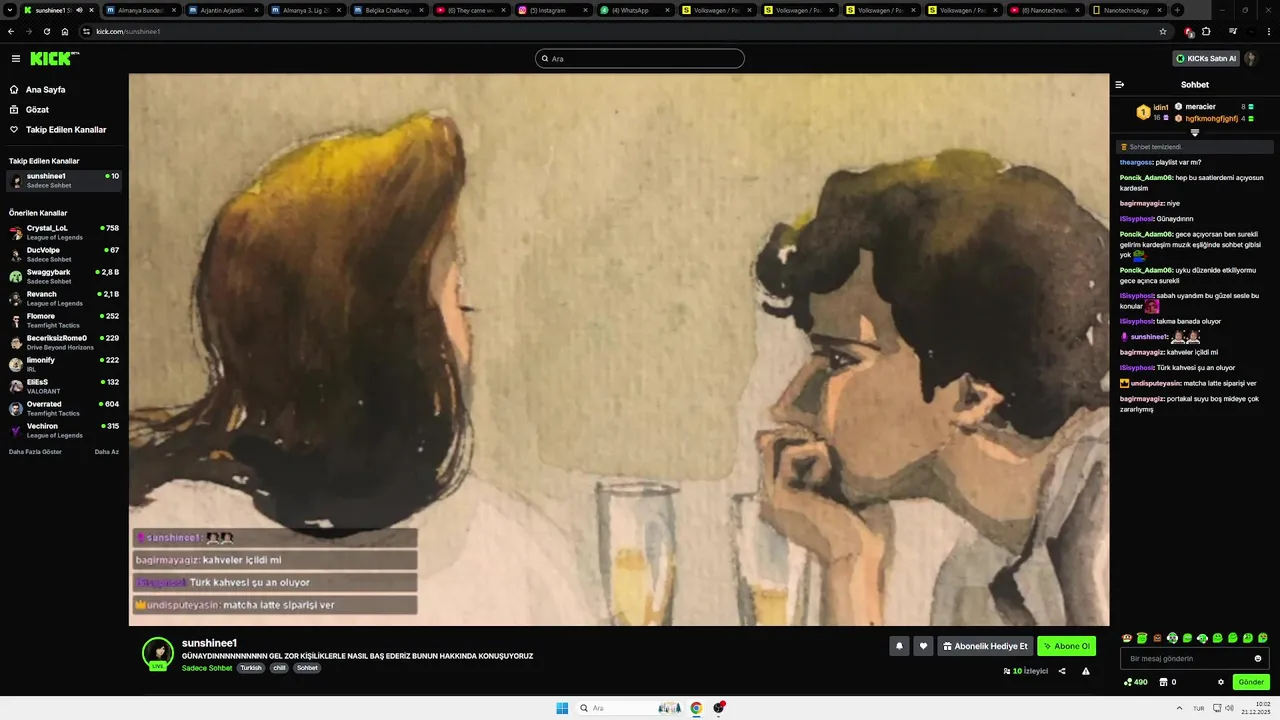This screenshot has width=1280, height=720.
Task: Click username Poncik_Adam06 in first chat message
Action: (x=1146, y=178)
